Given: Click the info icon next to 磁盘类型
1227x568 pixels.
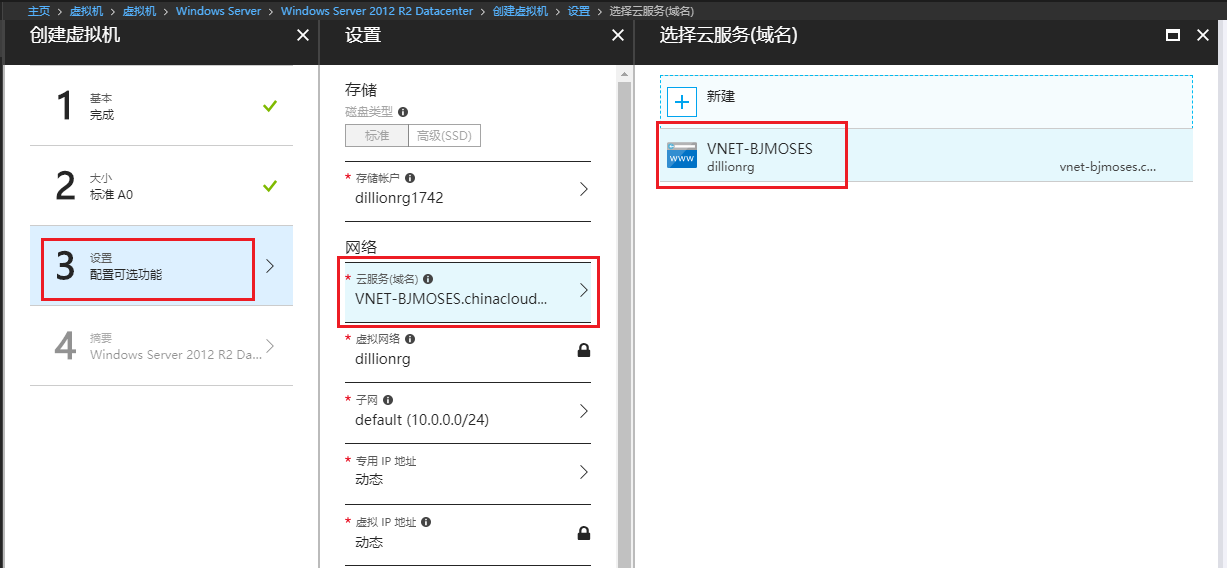Looking at the screenshot, I should (403, 113).
